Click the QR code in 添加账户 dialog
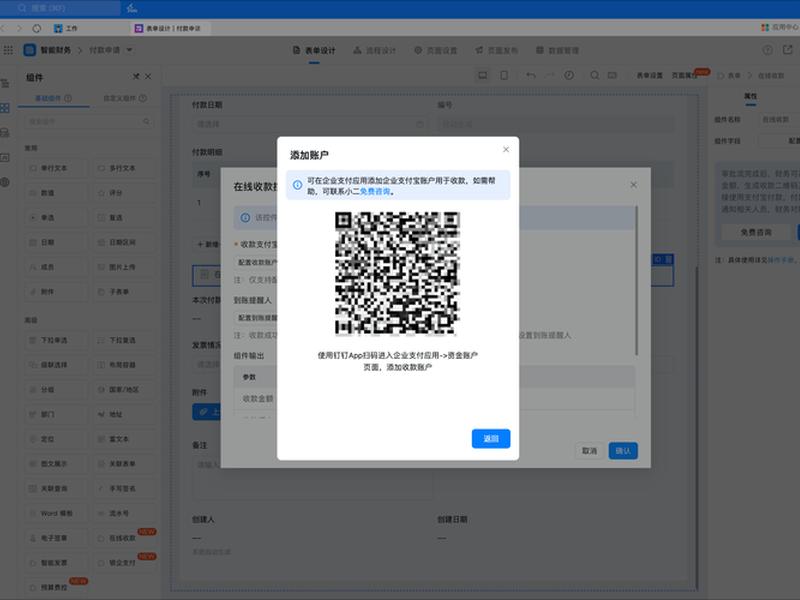This screenshot has height=600, width=800. (x=397, y=273)
